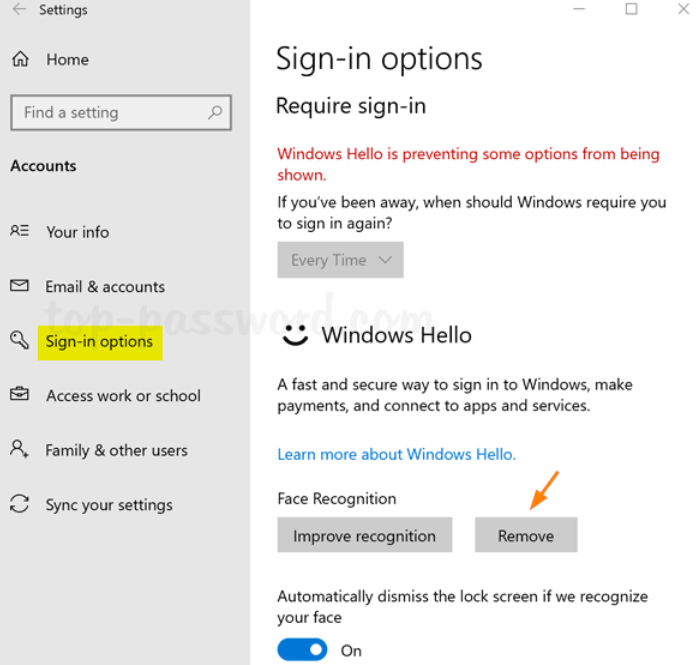697x665 pixels.
Task: Open Email & accounts page
Action: (105, 287)
